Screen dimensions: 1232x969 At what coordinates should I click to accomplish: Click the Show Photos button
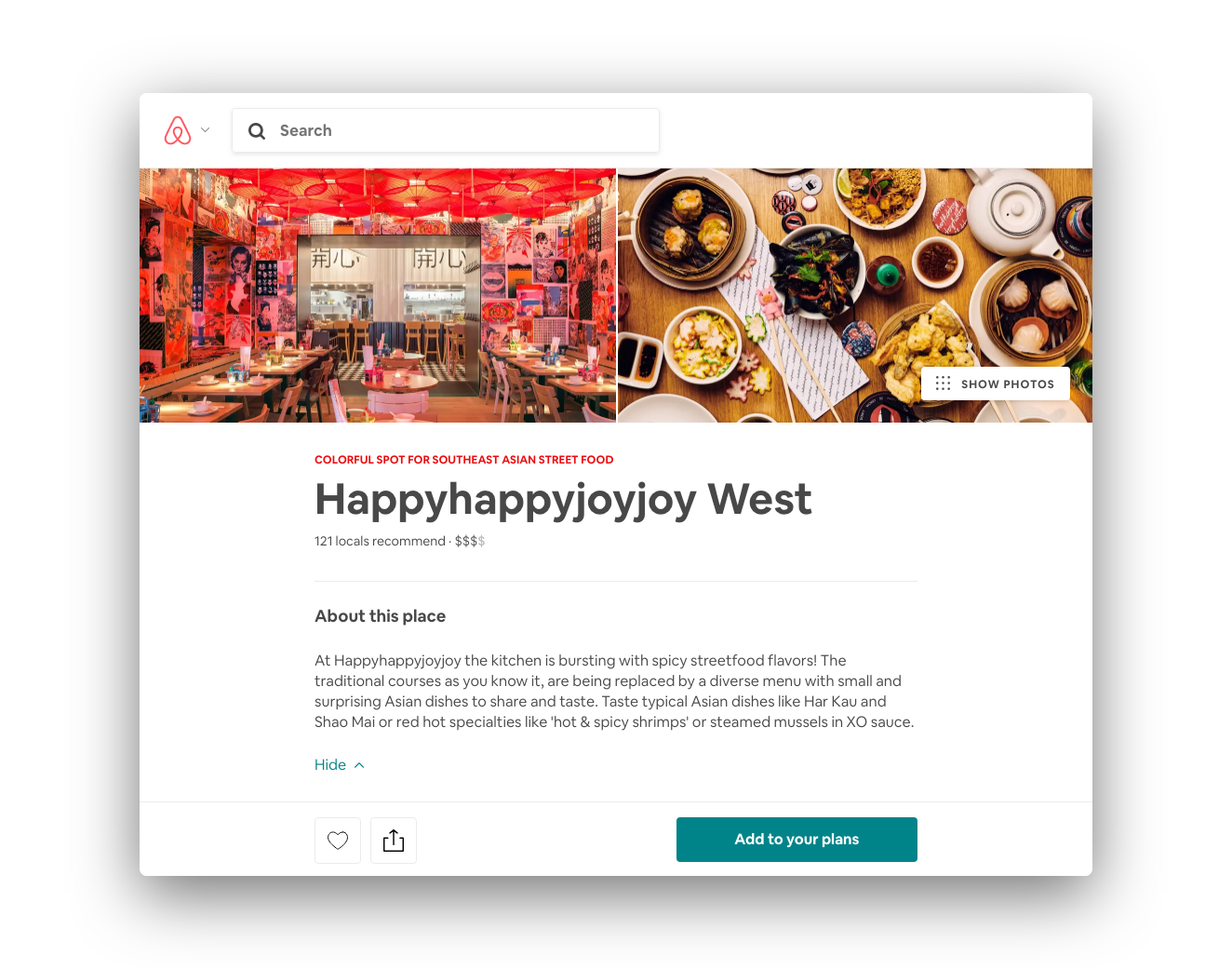(996, 384)
